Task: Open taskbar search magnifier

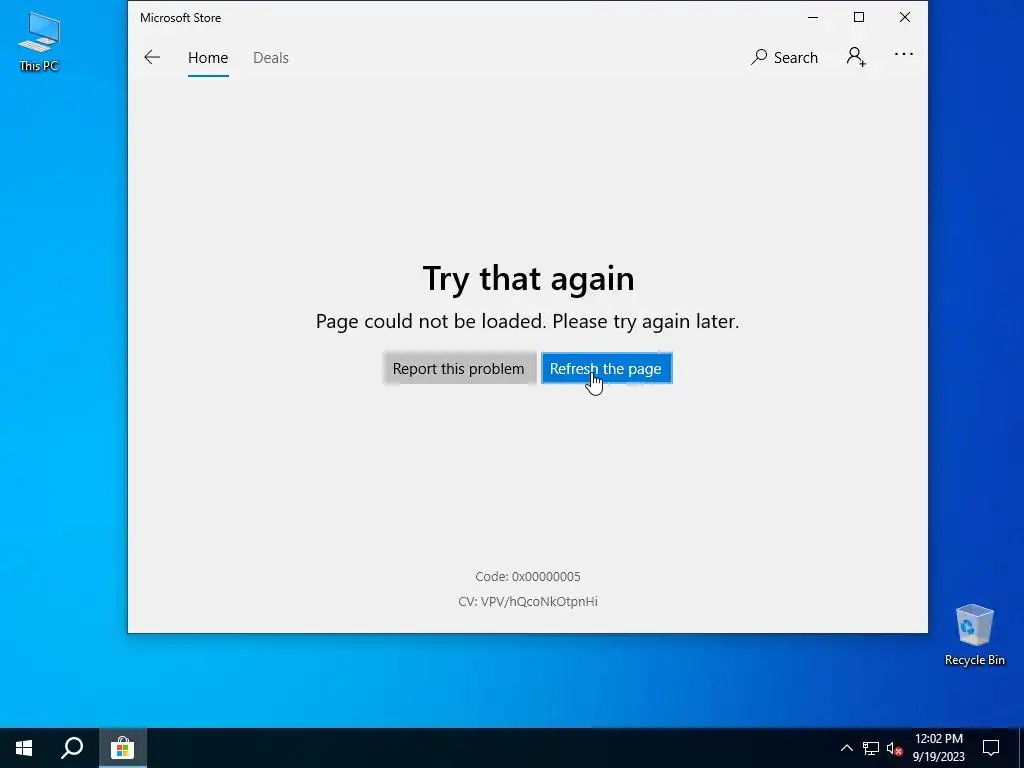Action: click(x=72, y=748)
